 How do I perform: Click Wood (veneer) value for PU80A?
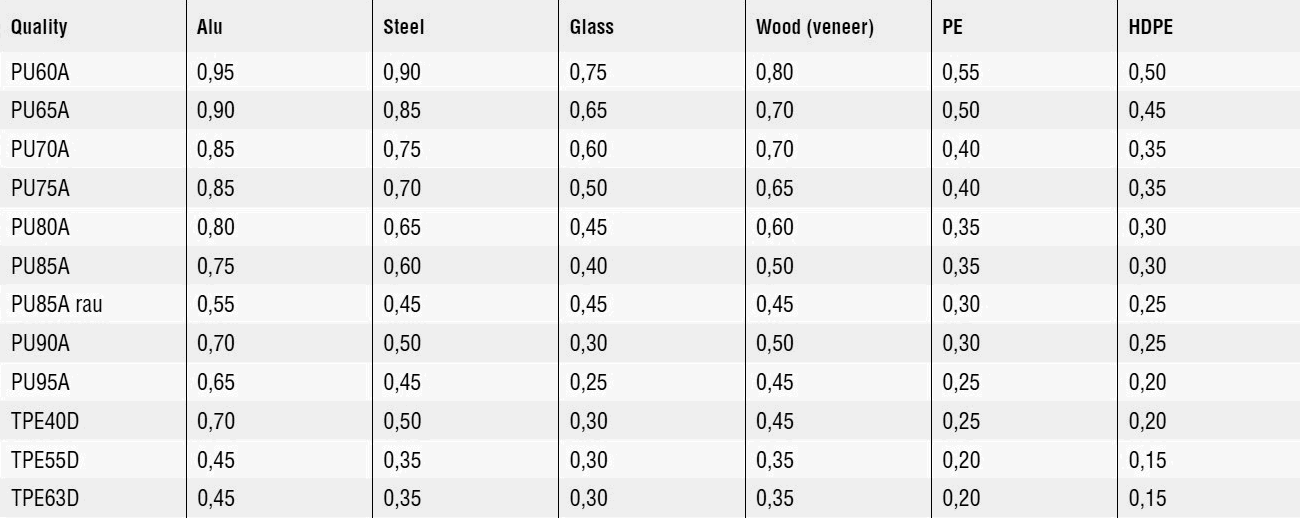[x=773, y=225]
